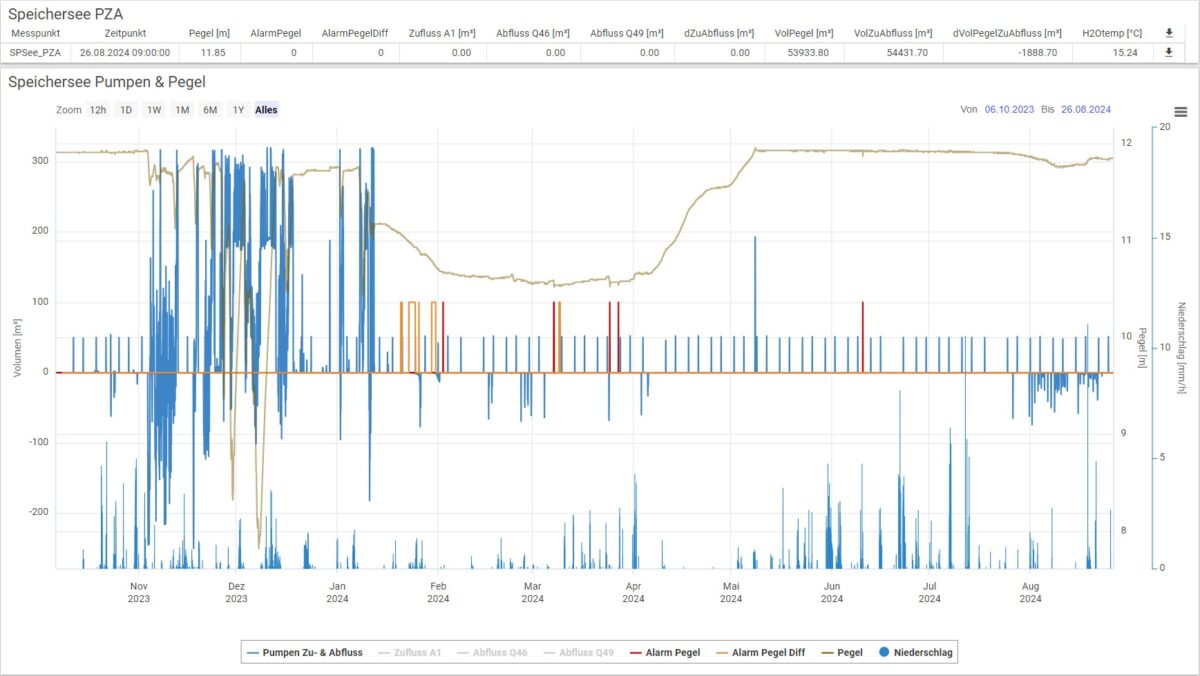
Task: Click the download icon in table header
Action: [x=1169, y=33]
